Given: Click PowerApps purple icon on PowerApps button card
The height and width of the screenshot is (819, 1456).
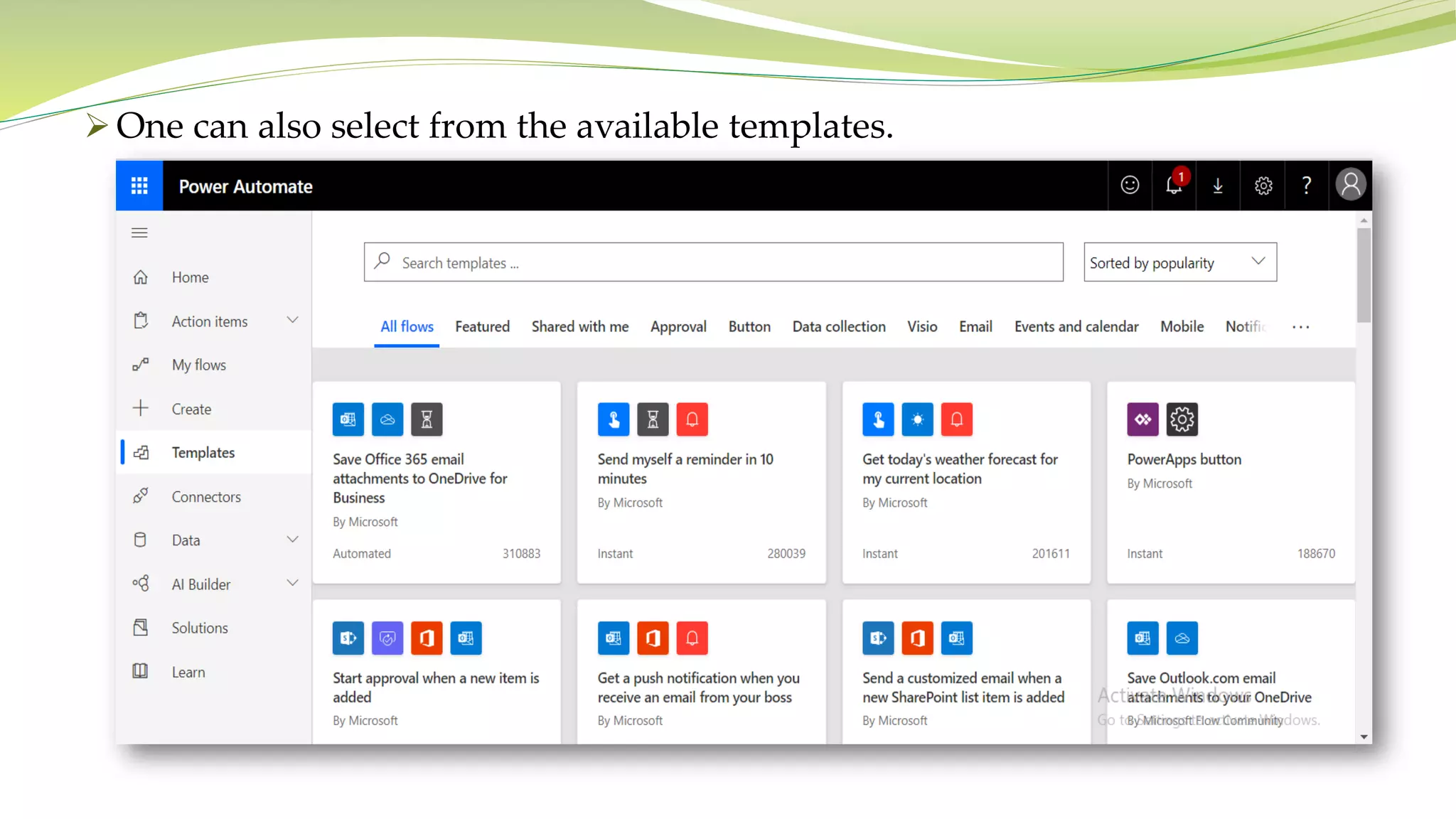Looking at the screenshot, I should (x=1142, y=419).
